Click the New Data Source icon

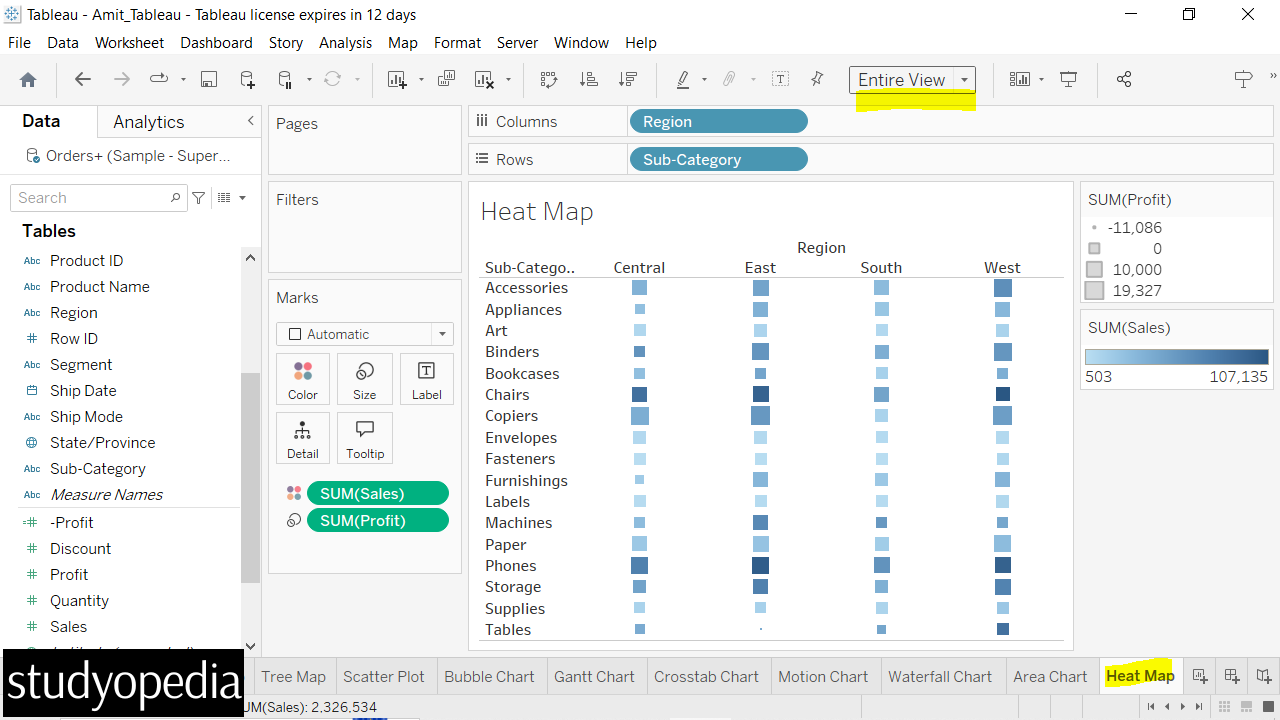point(247,80)
